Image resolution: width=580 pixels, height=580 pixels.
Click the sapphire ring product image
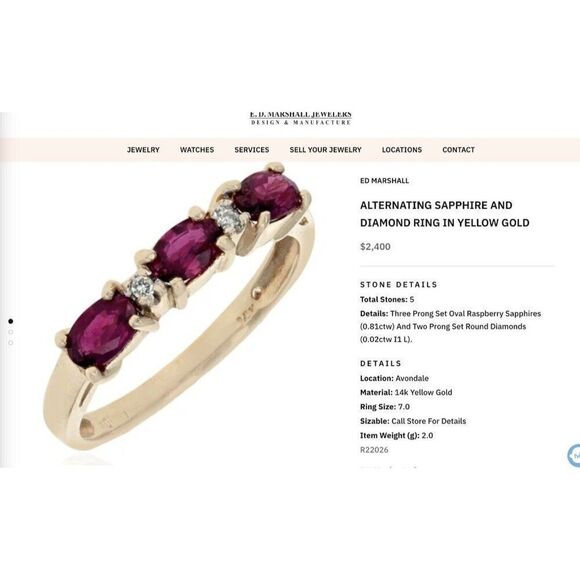click(x=179, y=307)
